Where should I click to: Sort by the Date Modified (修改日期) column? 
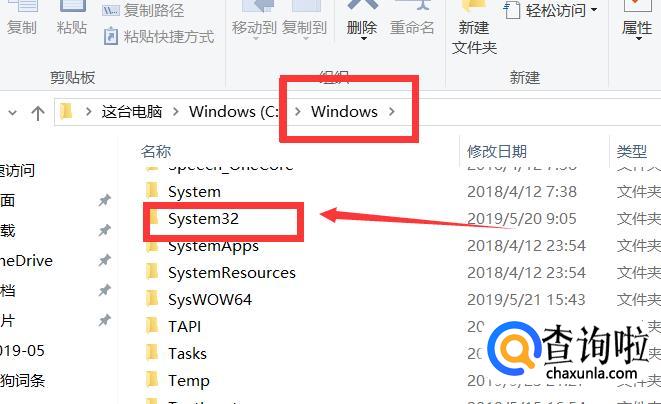tap(497, 151)
